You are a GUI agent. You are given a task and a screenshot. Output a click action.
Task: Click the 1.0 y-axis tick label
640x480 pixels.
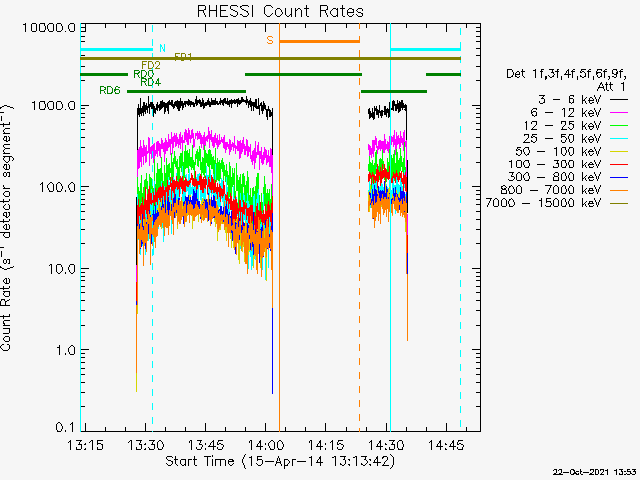[x=66, y=350]
